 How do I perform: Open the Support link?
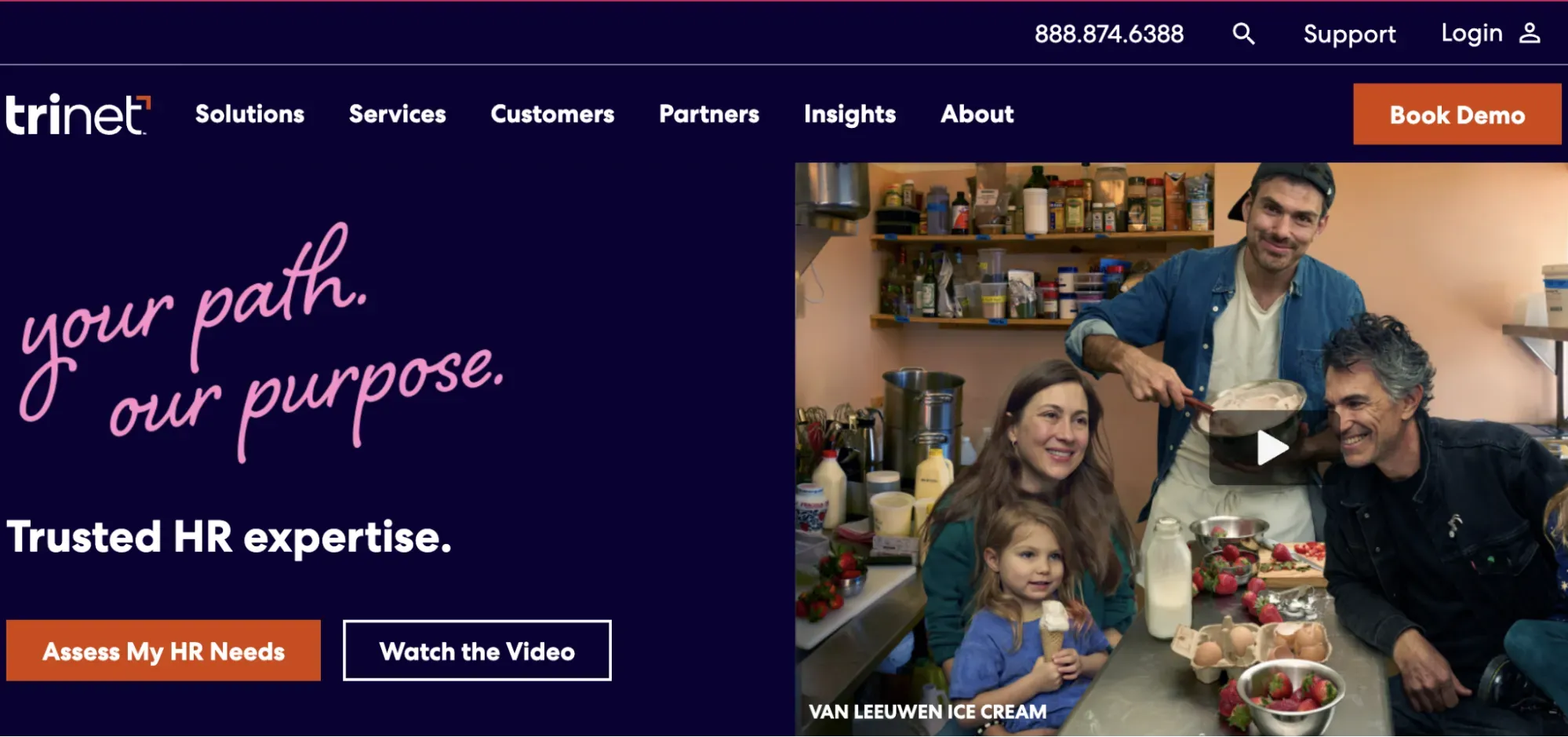point(1349,35)
